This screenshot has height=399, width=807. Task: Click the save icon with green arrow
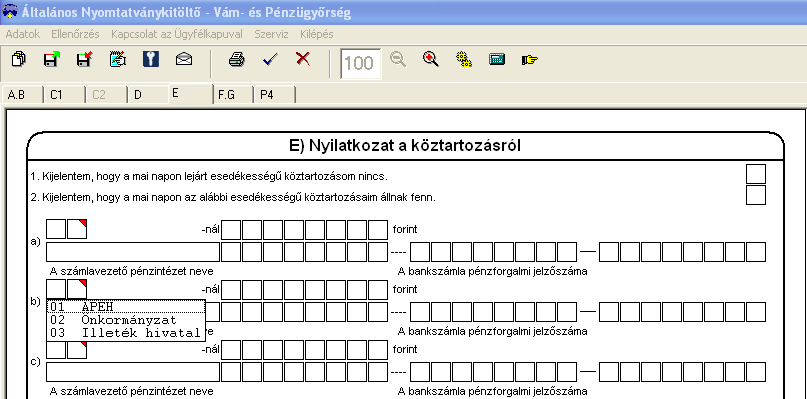click(x=51, y=59)
